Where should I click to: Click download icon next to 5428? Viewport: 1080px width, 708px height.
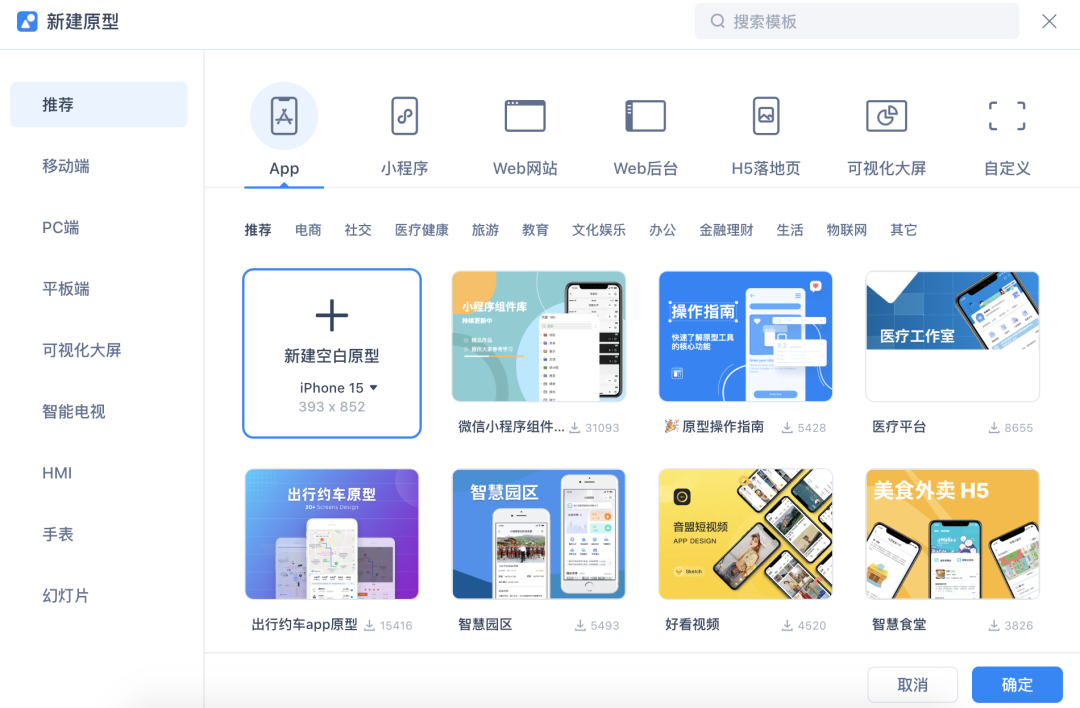[x=787, y=428]
